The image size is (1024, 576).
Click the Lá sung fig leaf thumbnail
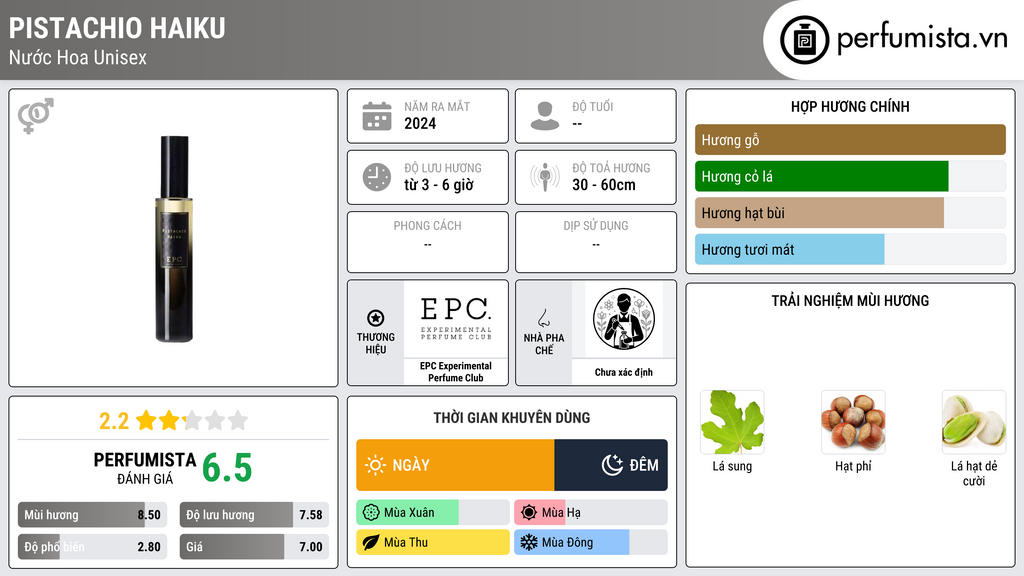point(732,422)
